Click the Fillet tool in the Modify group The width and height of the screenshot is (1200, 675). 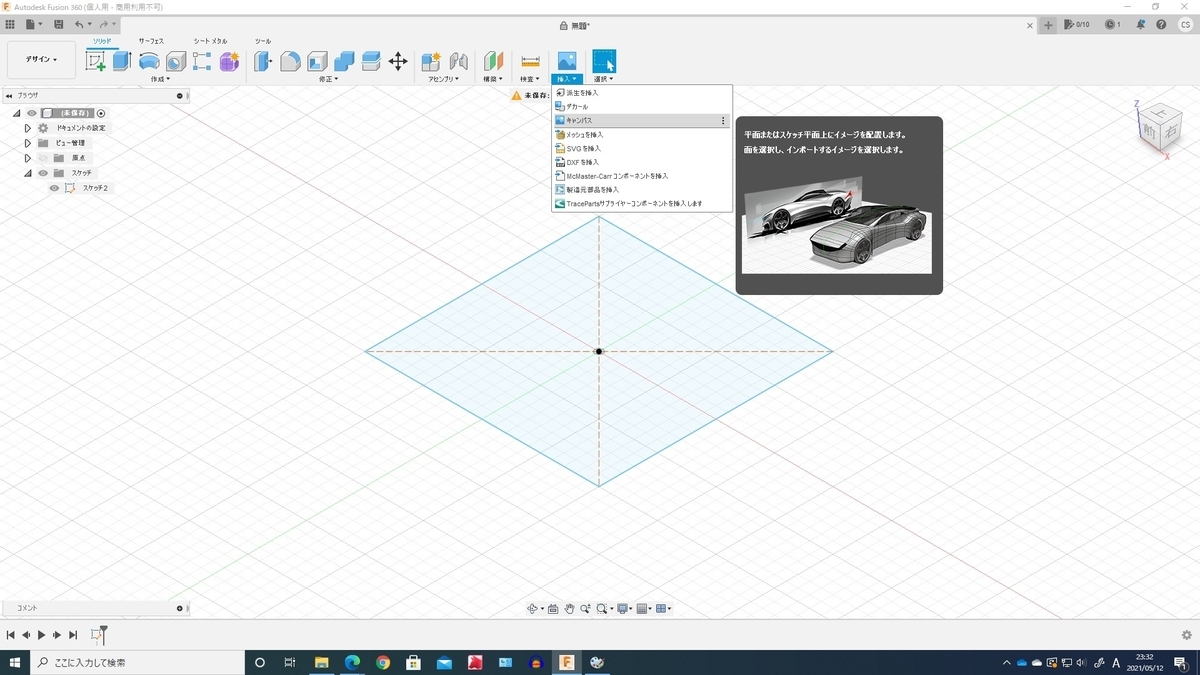290,61
